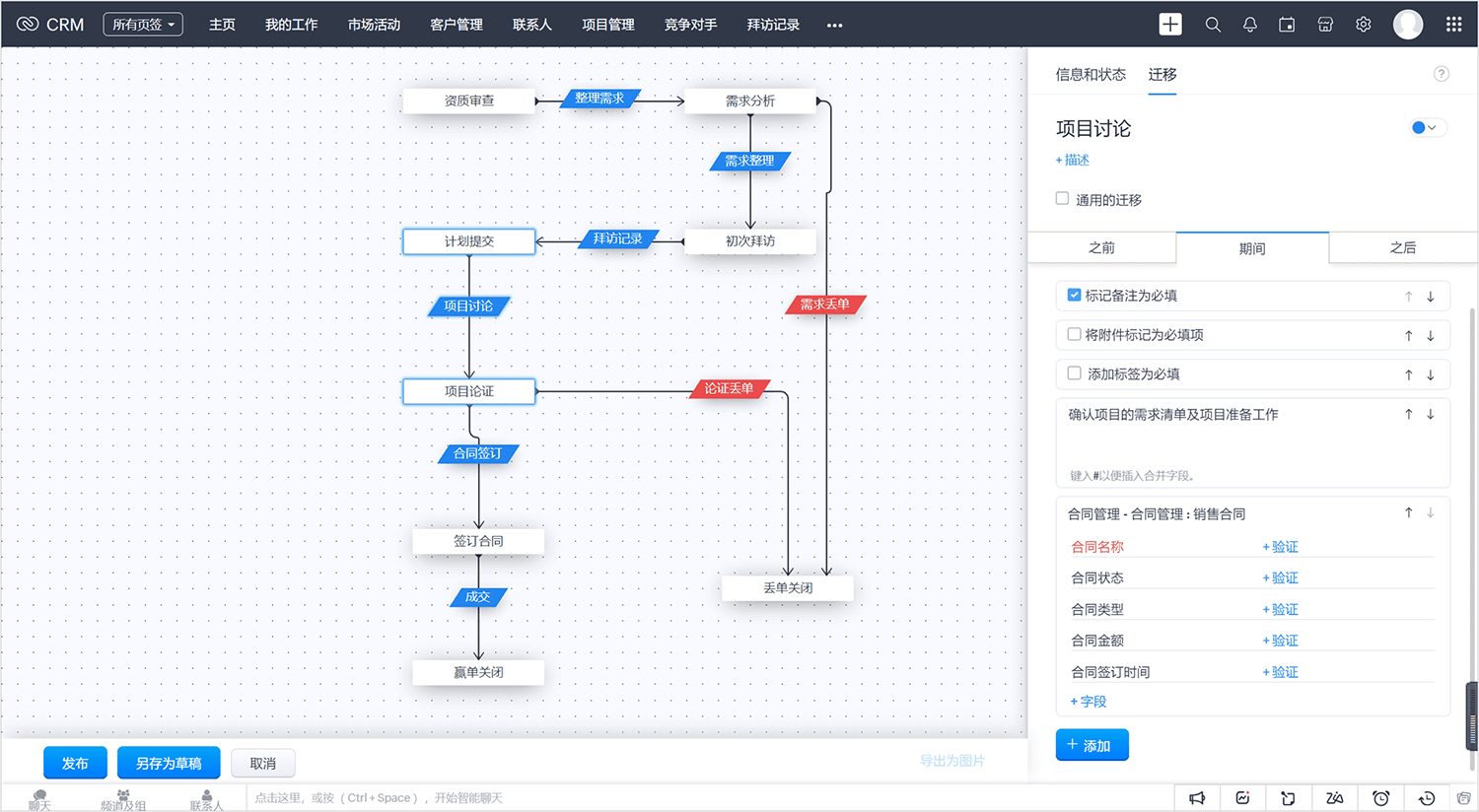Screen dimensions: 1479x812
Task: Move 合同管理 section up
Action: (1409, 512)
